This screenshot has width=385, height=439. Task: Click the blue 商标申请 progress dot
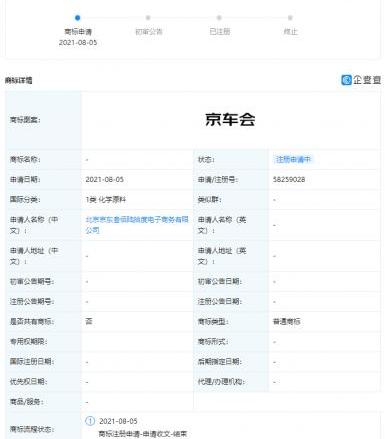pyautogui.click(x=78, y=18)
